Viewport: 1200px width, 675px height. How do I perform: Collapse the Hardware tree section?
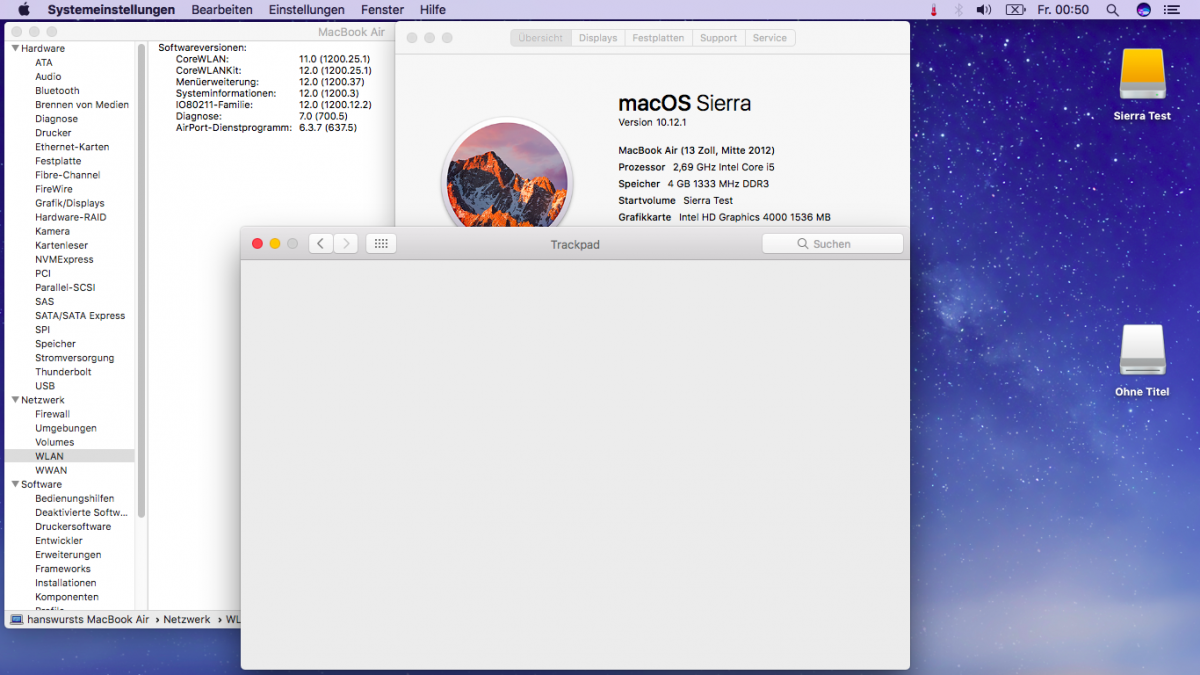15,48
